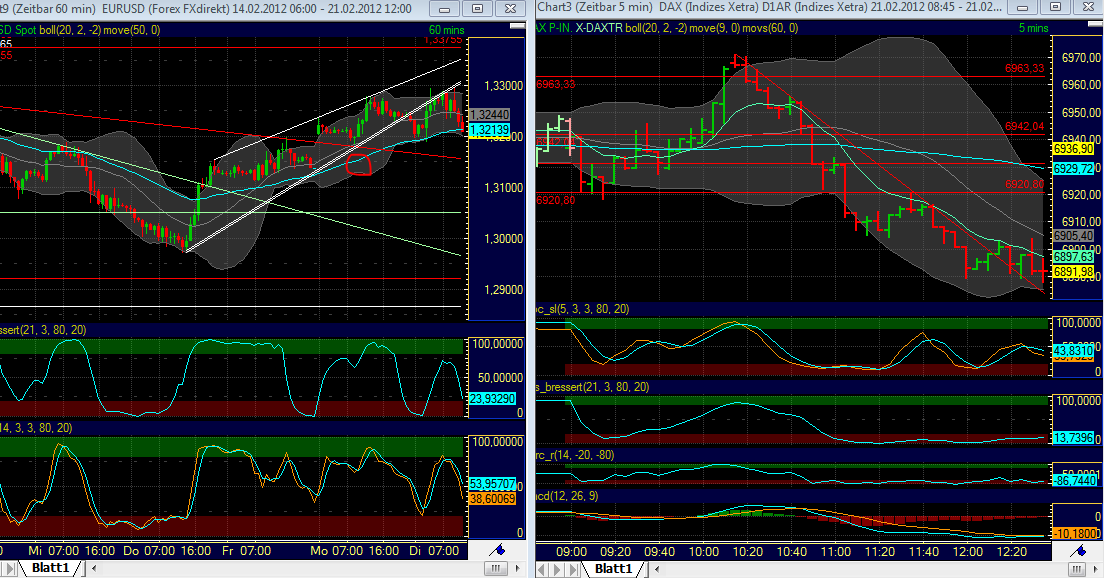Viewport: 1104px width, 578px height.
Task: Click the red 6942,04 level label
Action: pyautogui.click(x=1025, y=127)
